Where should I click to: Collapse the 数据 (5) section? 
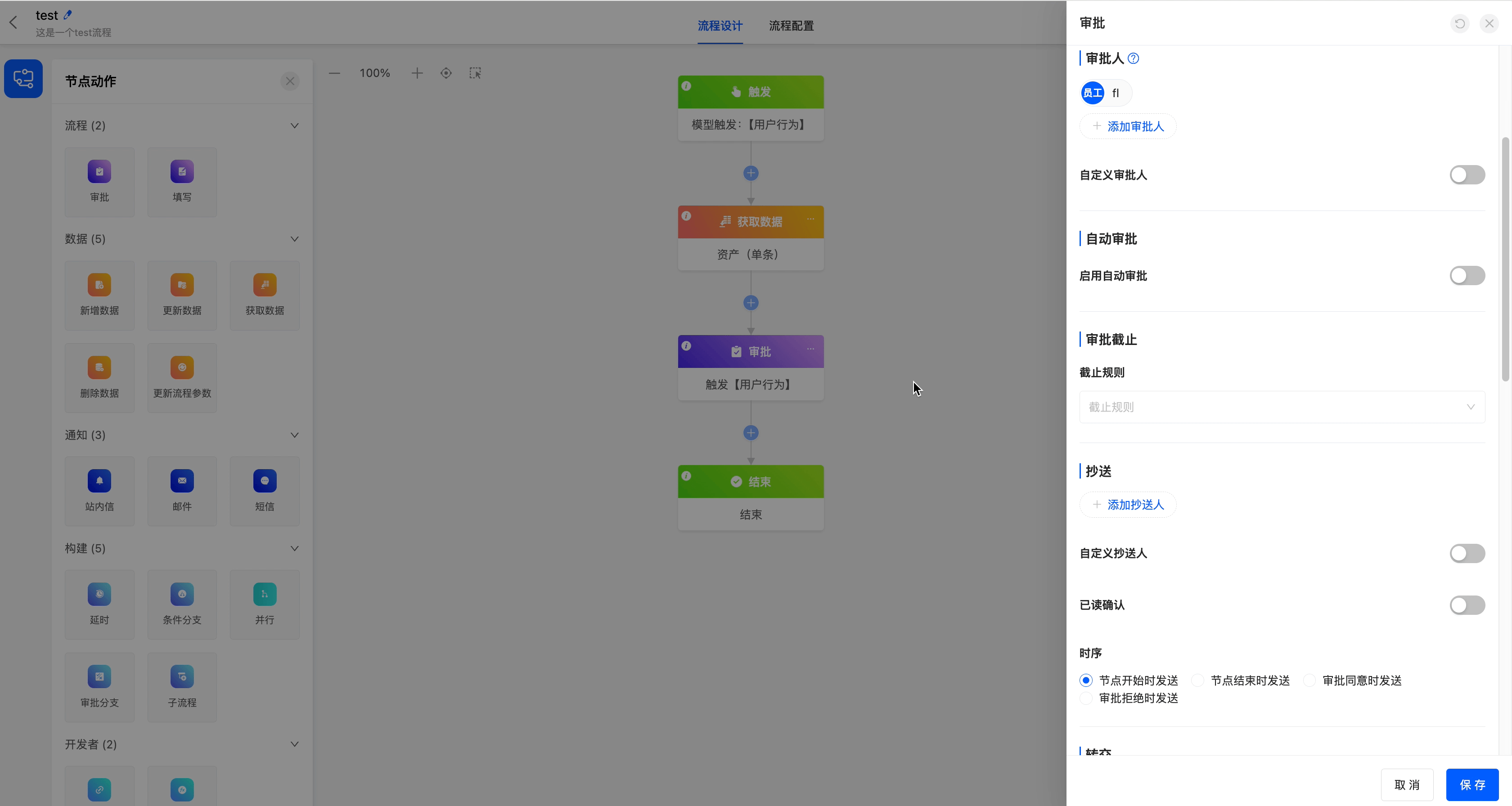295,239
